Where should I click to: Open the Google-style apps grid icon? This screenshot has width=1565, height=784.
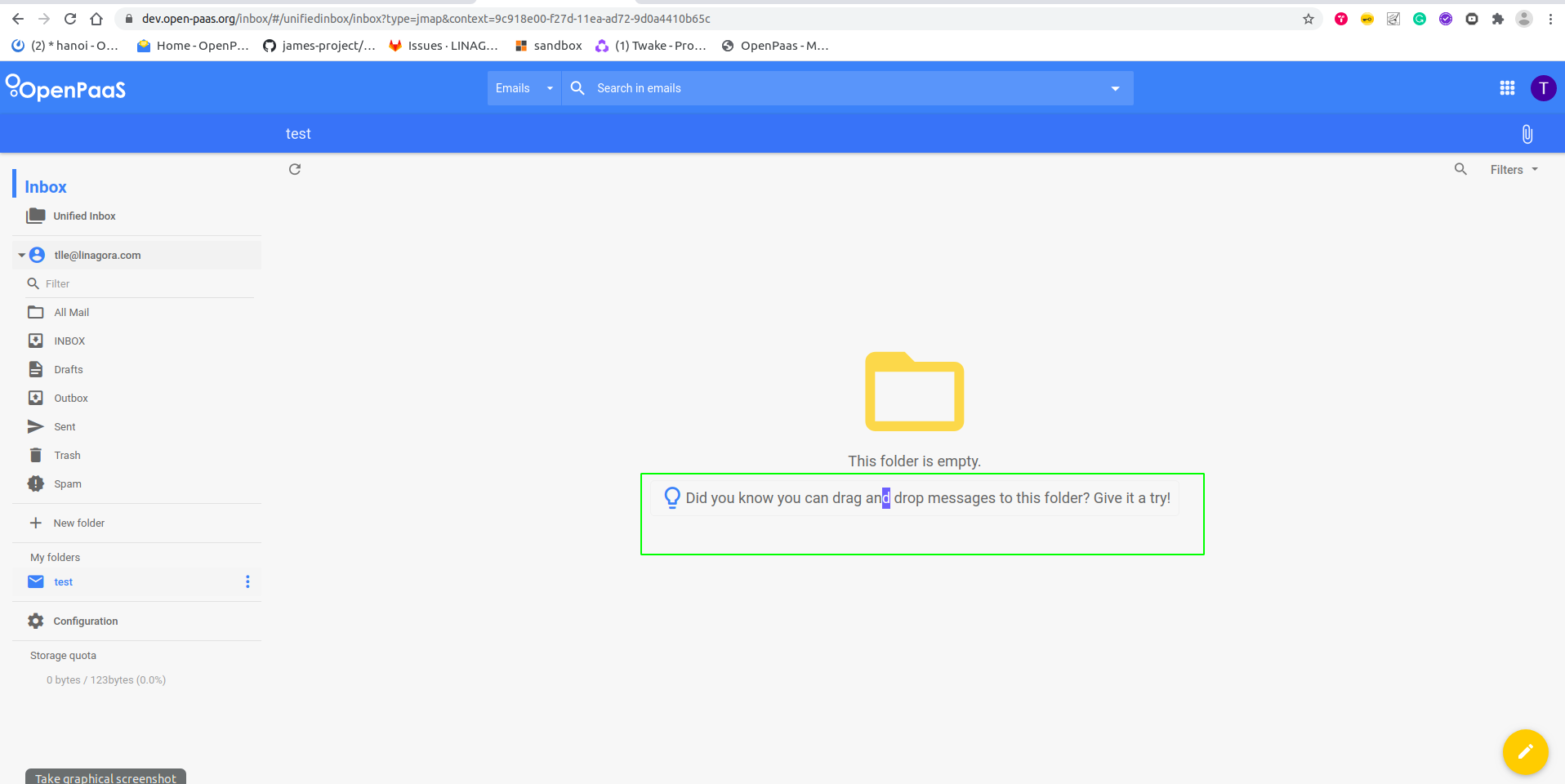(x=1507, y=87)
